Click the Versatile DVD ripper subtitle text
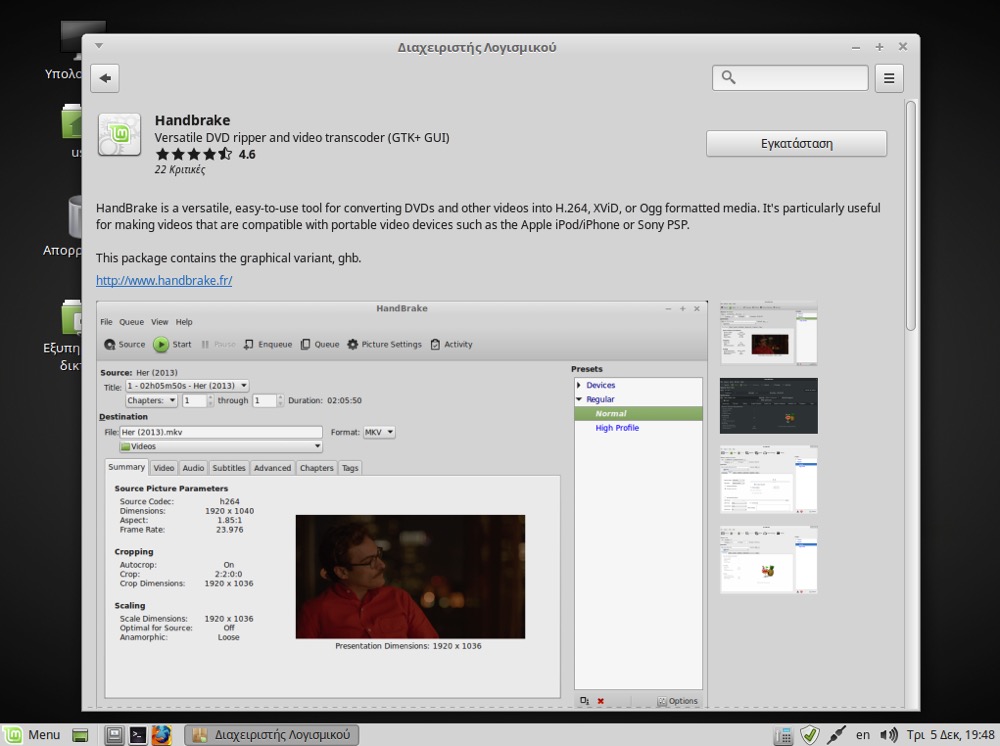The height and width of the screenshot is (746, 1000). pos(302,138)
